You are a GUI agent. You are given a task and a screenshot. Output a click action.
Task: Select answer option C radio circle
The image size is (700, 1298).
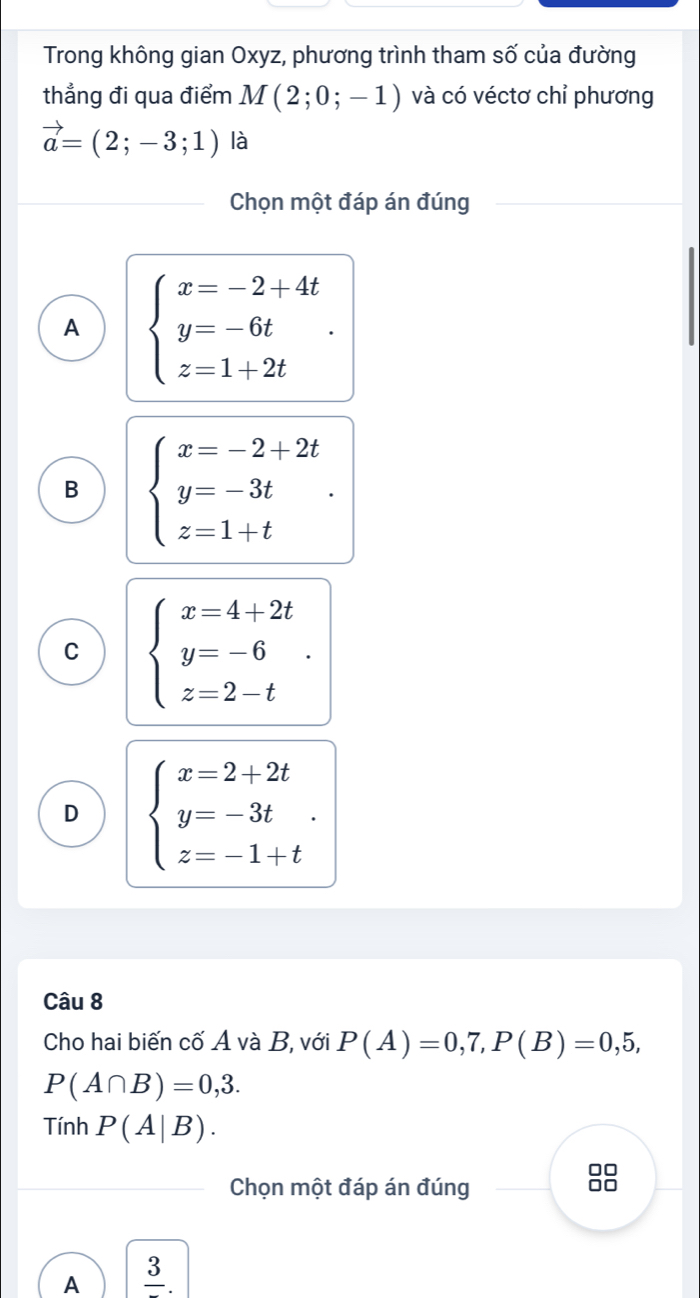pyautogui.click(x=69, y=651)
